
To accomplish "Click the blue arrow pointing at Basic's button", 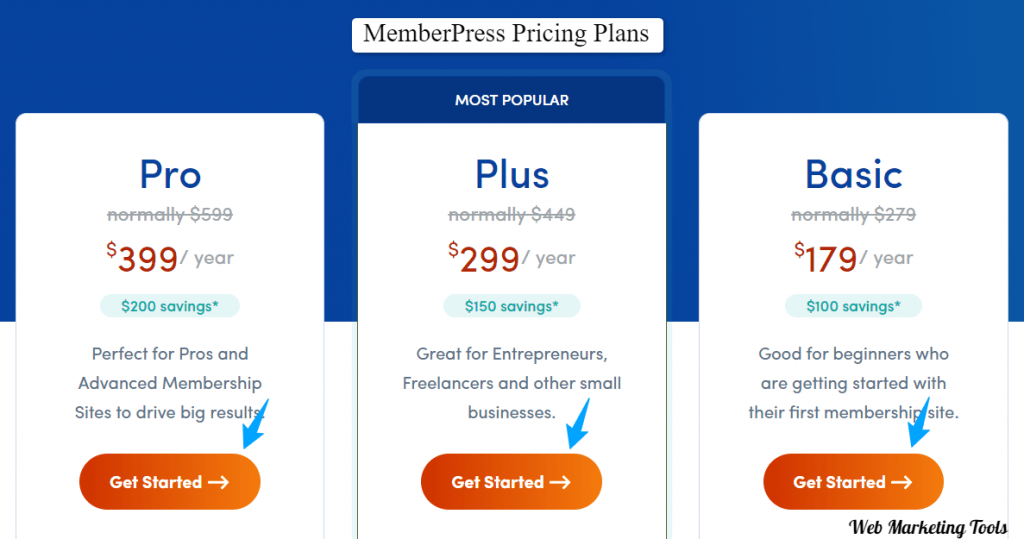I will (920, 423).
